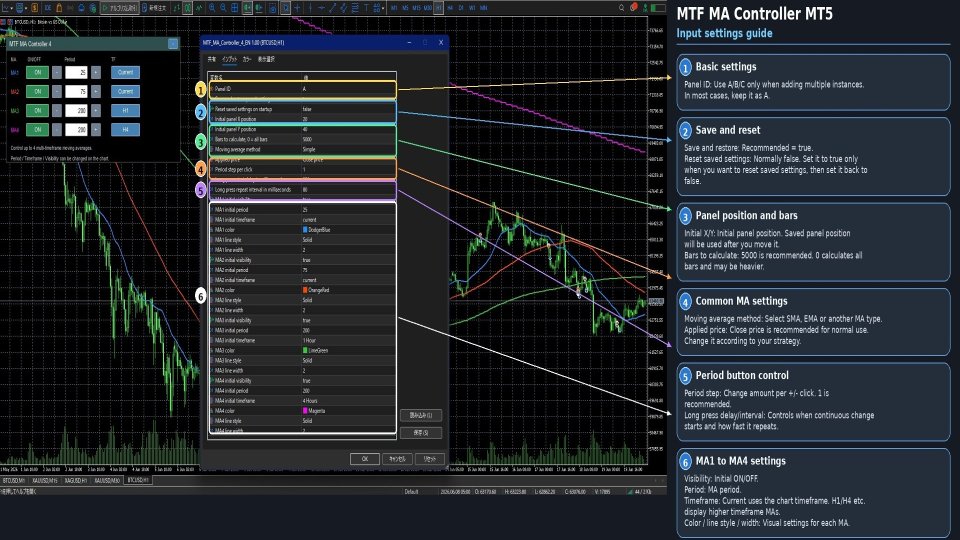Collapse the MTF MA Controller 4 panel

173,43
